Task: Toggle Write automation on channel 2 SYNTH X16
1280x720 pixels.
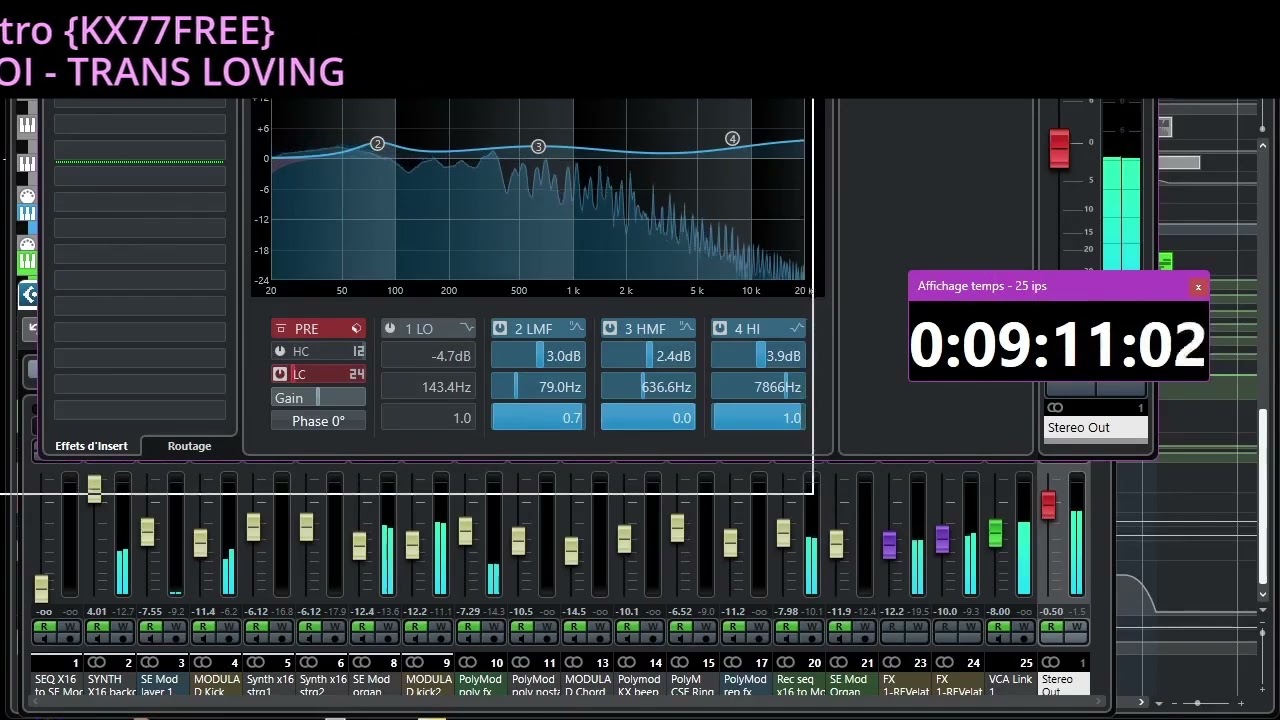Action: tap(122, 627)
